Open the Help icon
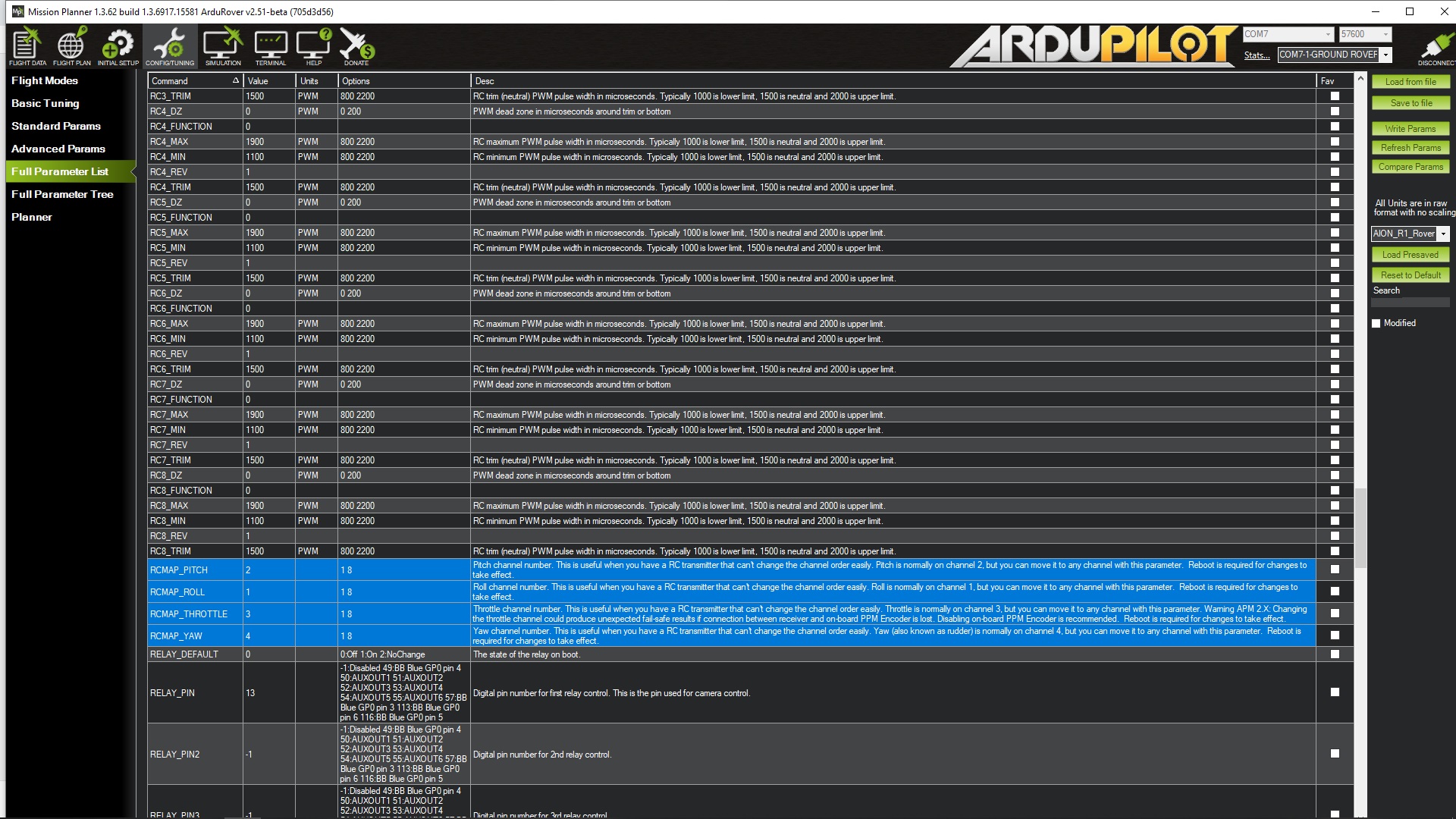Screen dimensions: 1456x819 pos(313,45)
